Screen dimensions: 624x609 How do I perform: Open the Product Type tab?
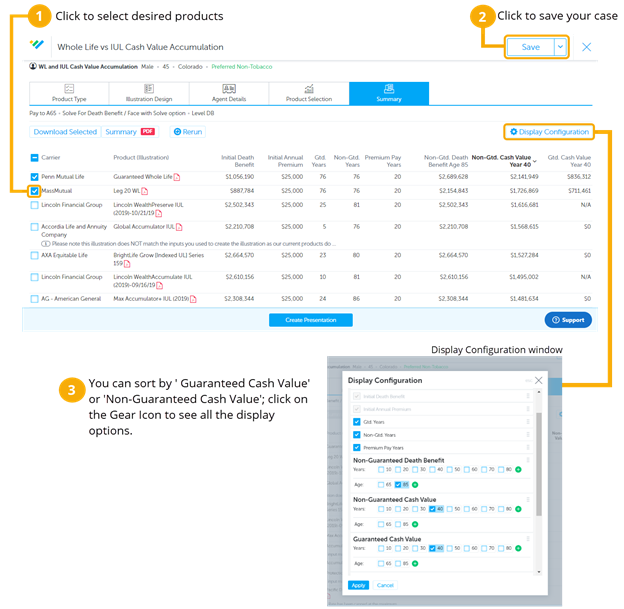(69, 94)
